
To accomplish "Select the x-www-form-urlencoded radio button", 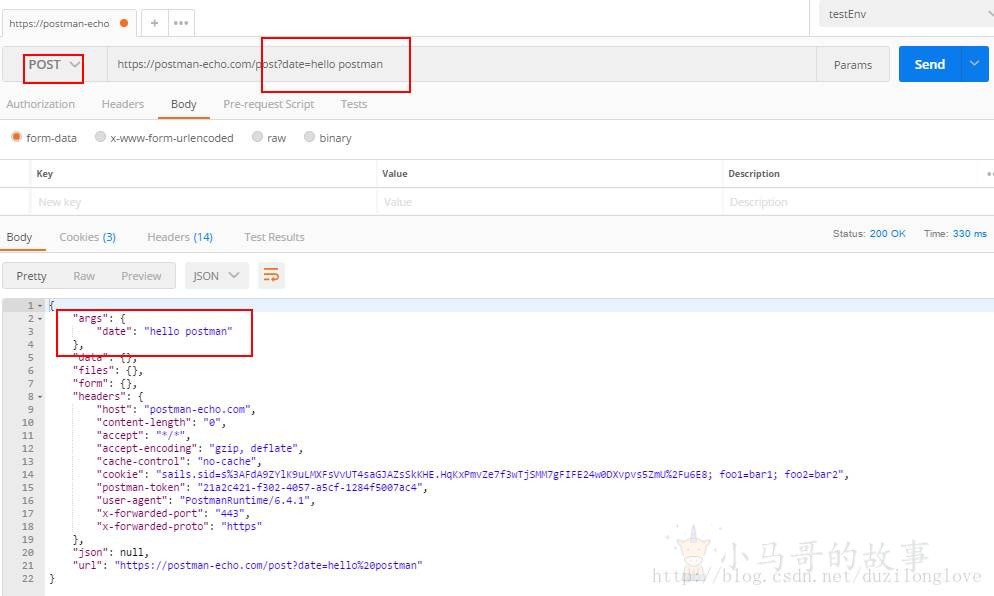I will pyautogui.click(x=100, y=136).
